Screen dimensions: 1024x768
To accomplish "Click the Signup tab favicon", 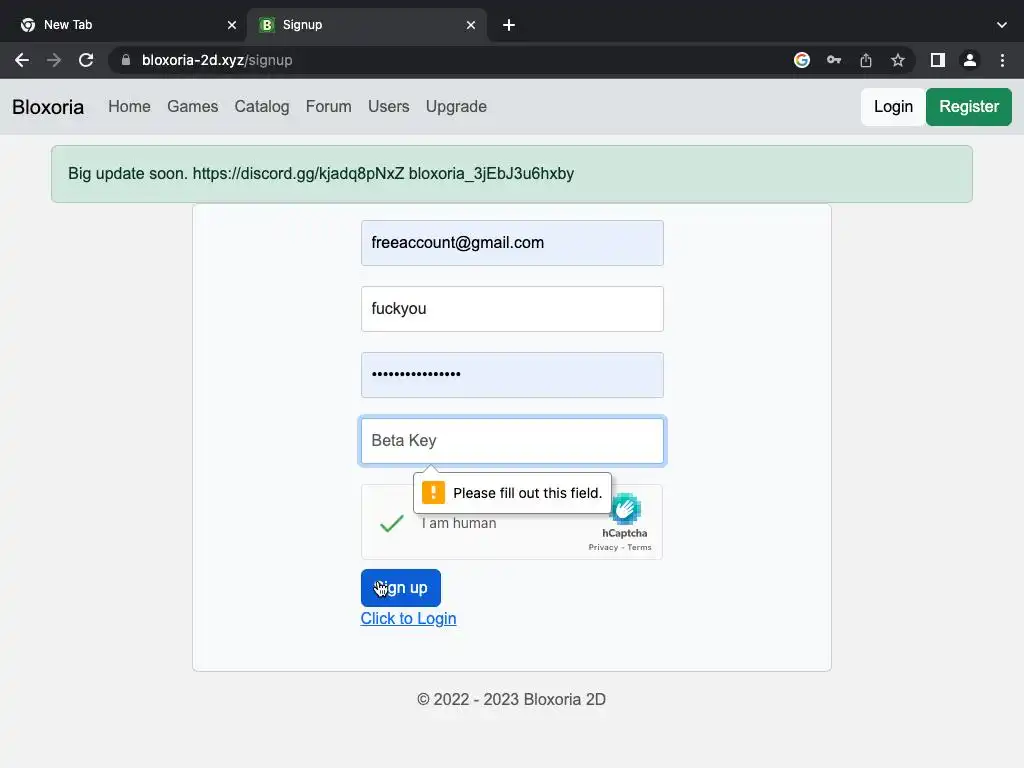I will point(266,25).
